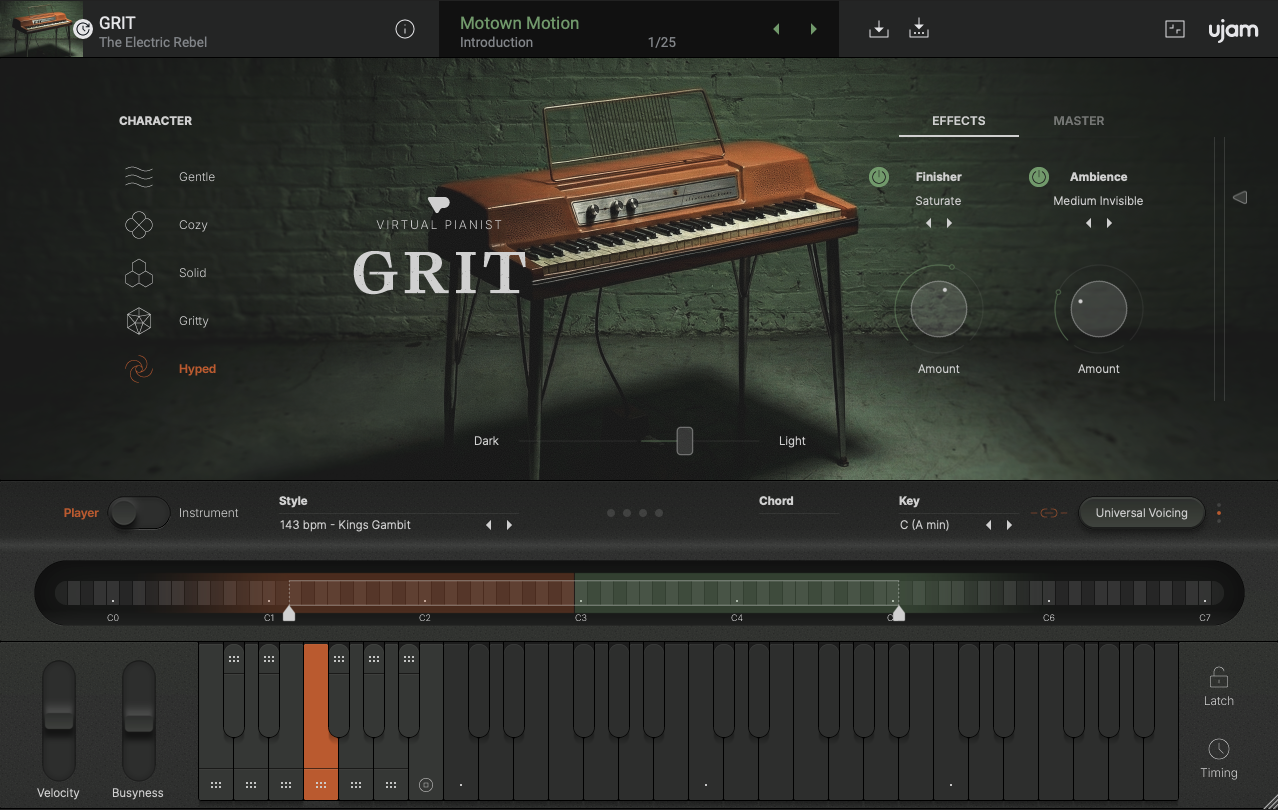
Task: Click the Busyness slider
Action: point(139,719)
